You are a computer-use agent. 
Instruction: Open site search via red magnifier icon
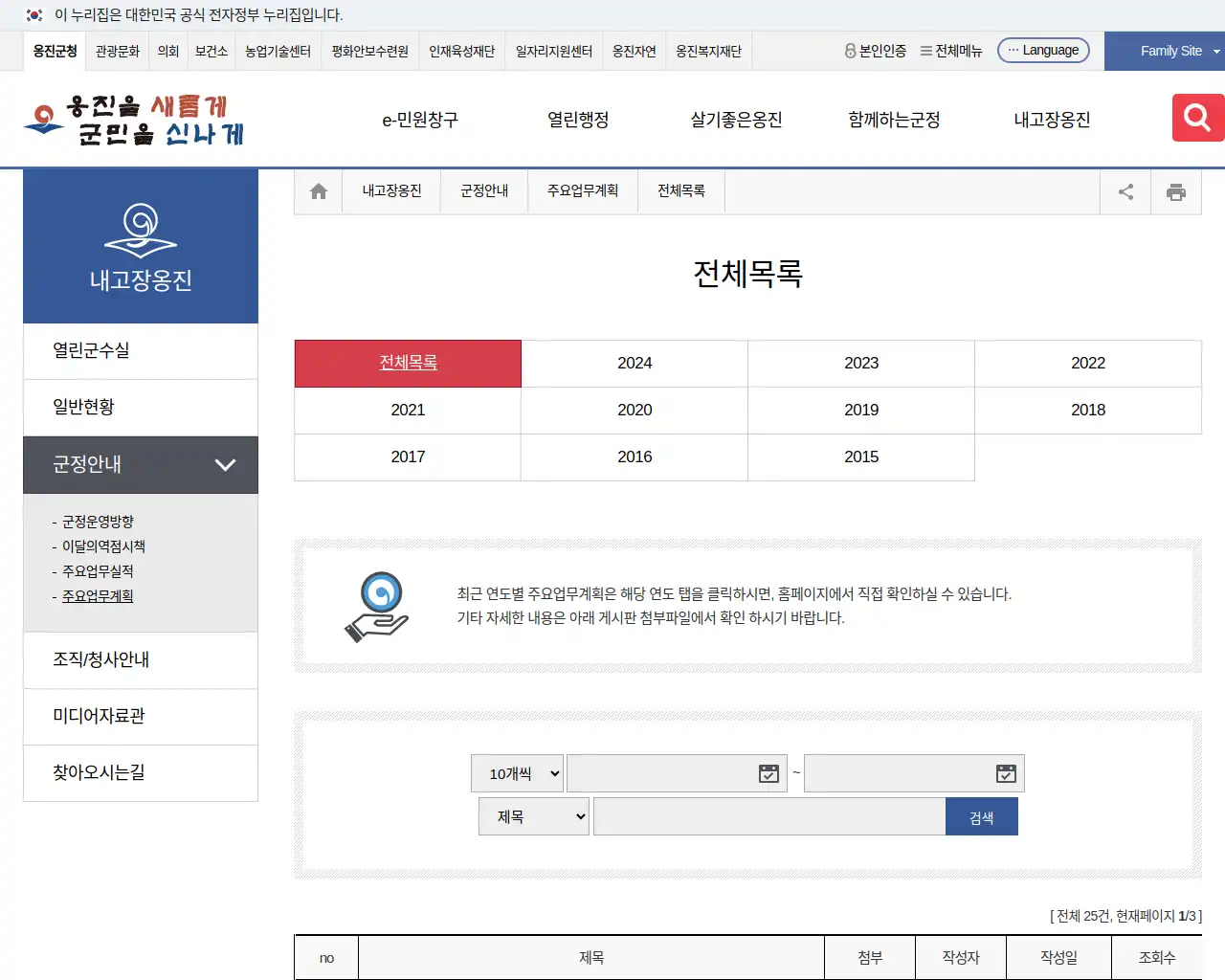click(1196, 118)
